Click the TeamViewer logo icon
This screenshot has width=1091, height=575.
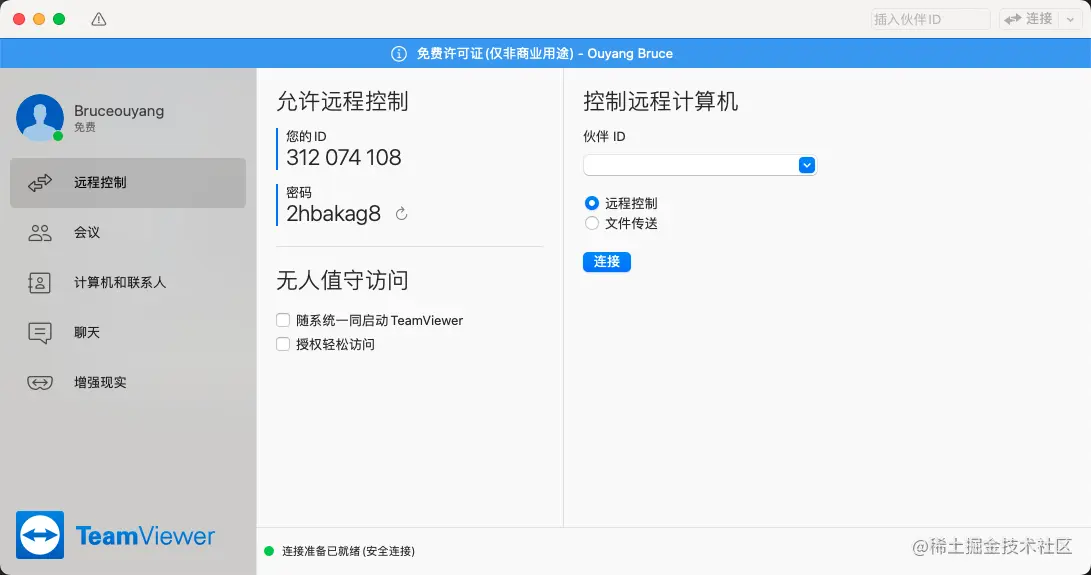click(40, 535)
